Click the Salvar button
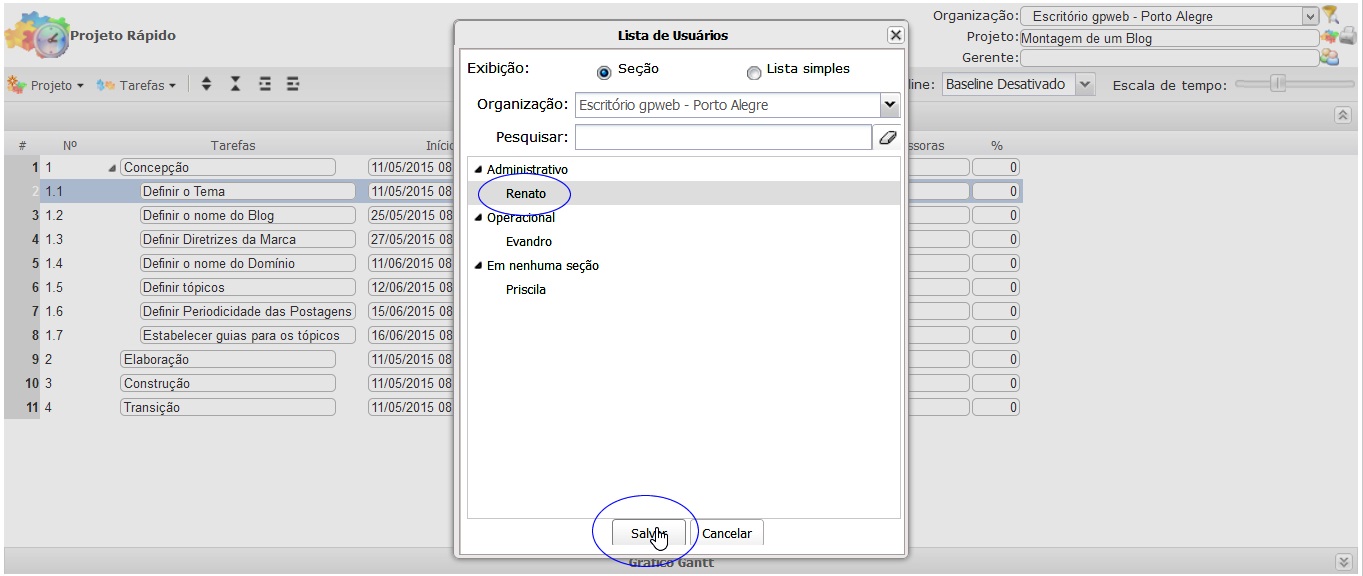This screenshot has height=576, width=1363. point(648,534)
